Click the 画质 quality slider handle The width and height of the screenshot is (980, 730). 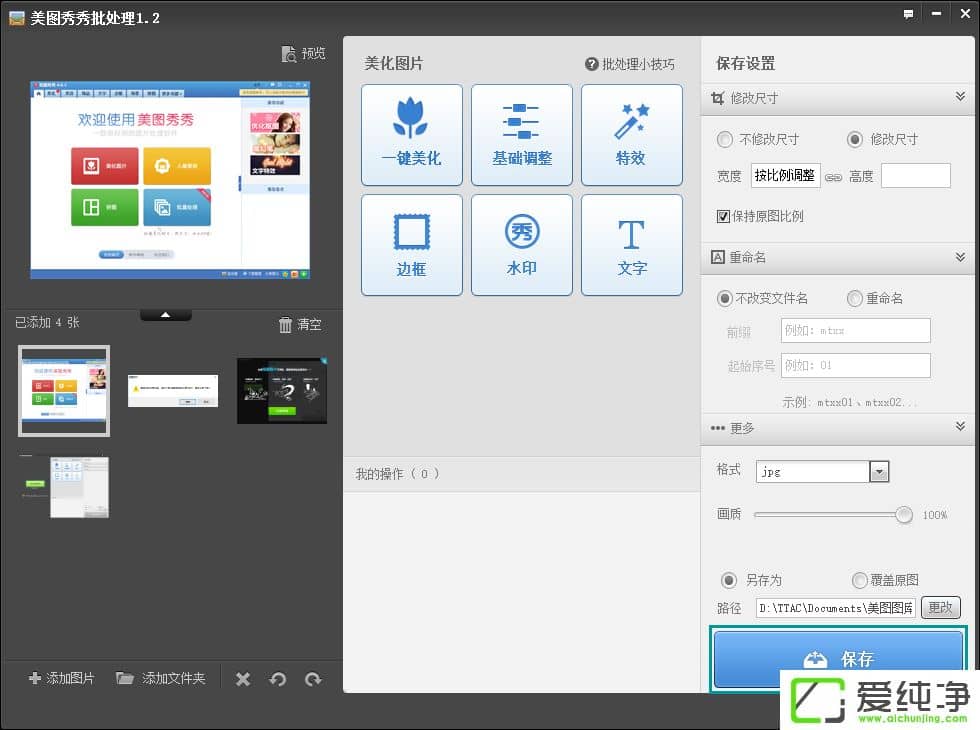(904, 515)
